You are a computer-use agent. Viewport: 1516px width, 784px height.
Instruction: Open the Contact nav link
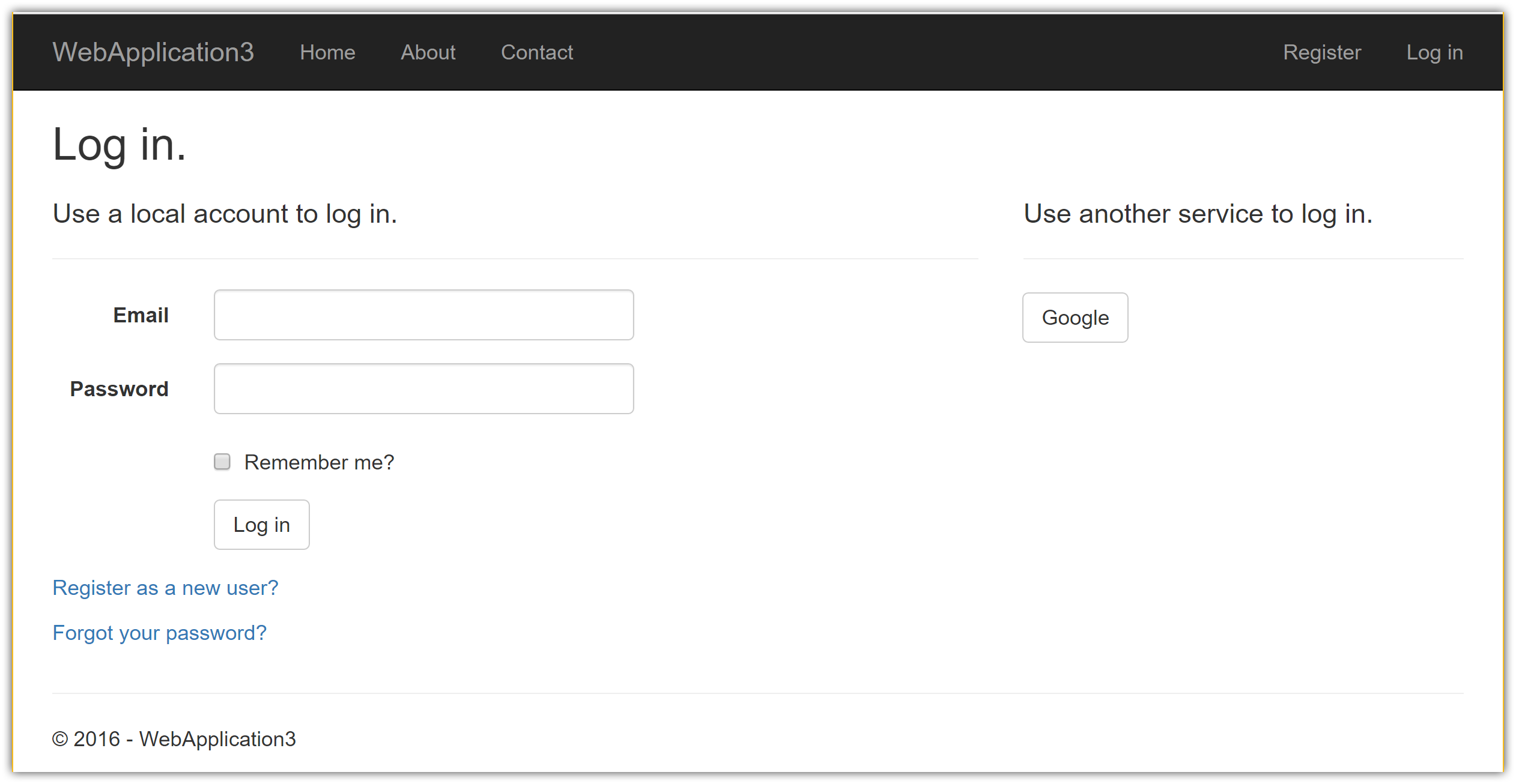tap(537, 52)
